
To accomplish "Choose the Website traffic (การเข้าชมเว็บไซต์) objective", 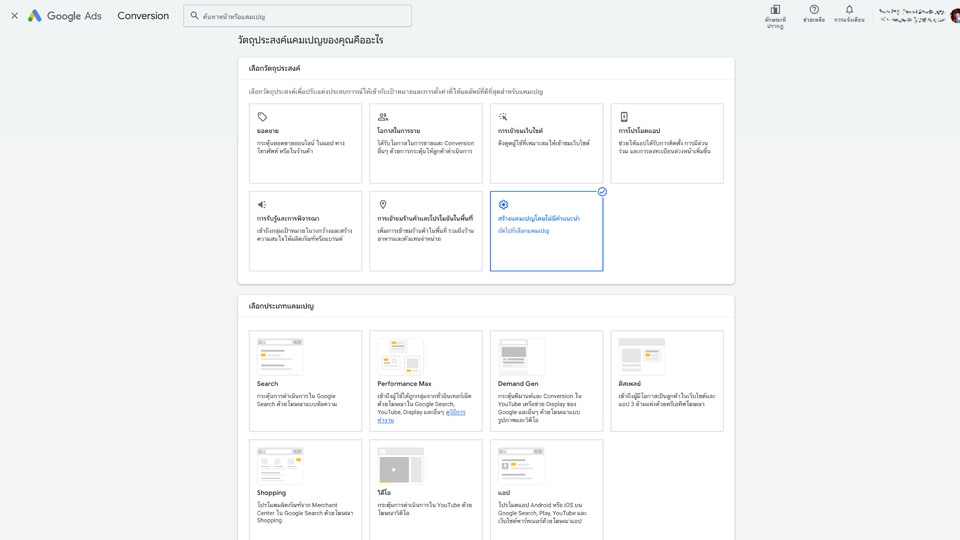I will pos(546,143).
